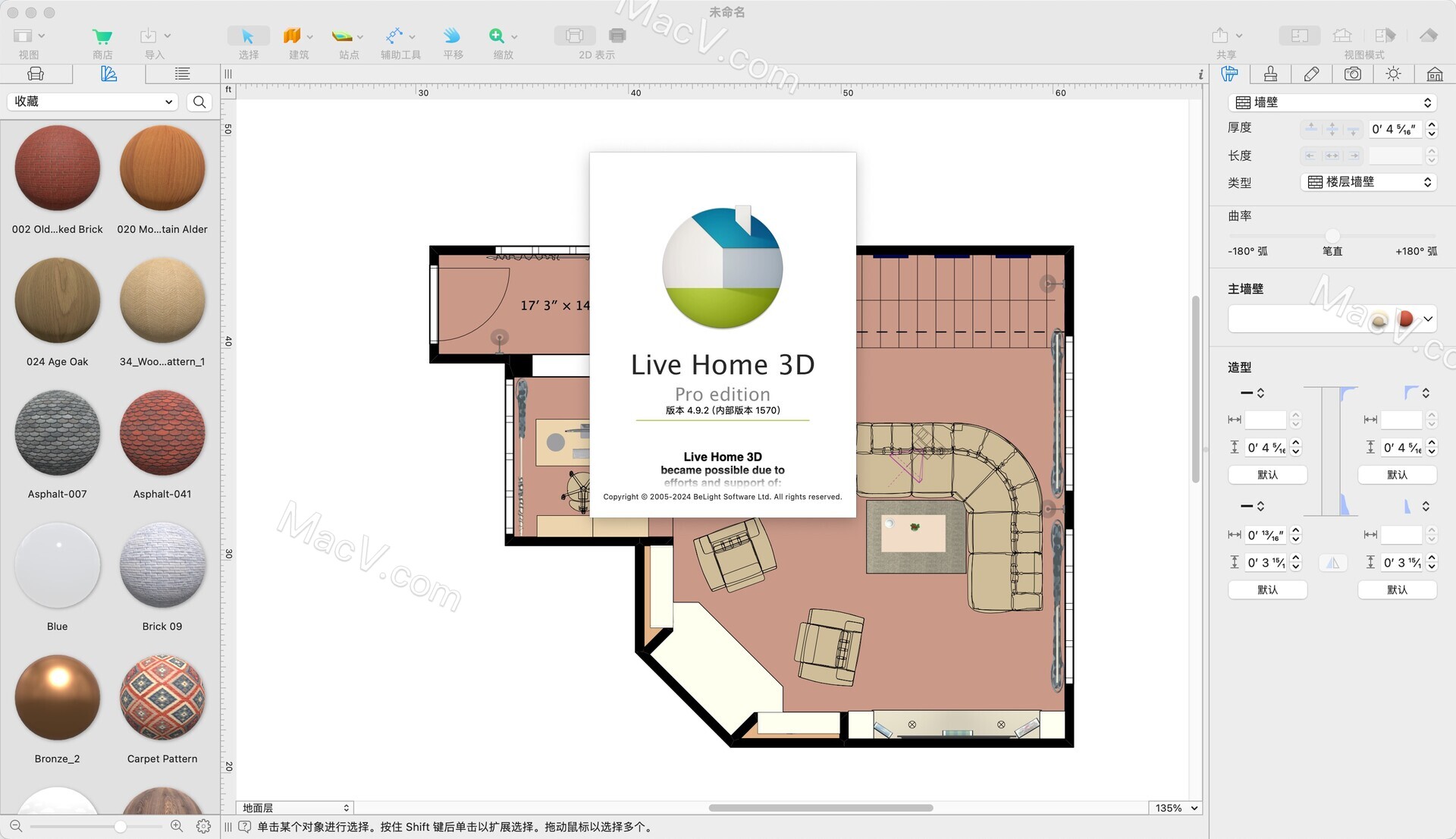The width and height of the screenshot is (1456, 839).
Task: Toggle the 3D view mode button
Action: [x=1342, y=36]
